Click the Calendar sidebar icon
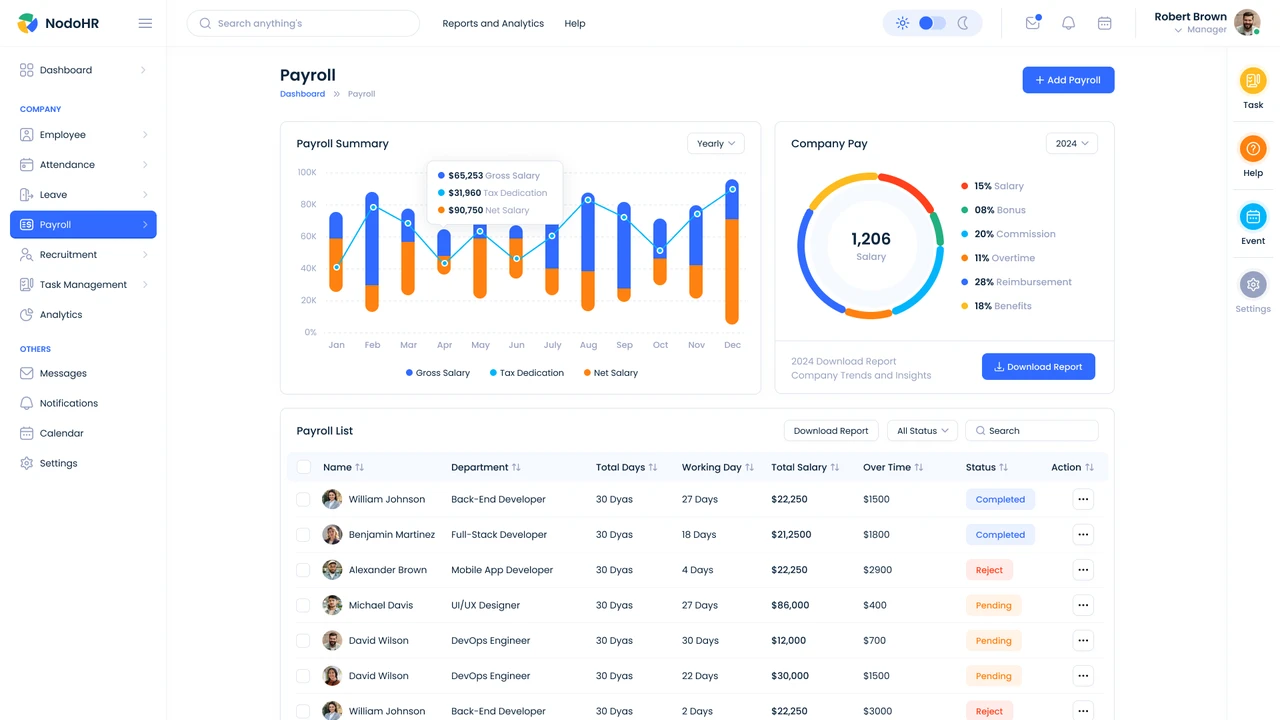Viewport: 1280px width, 720px height. coord(27,433)
